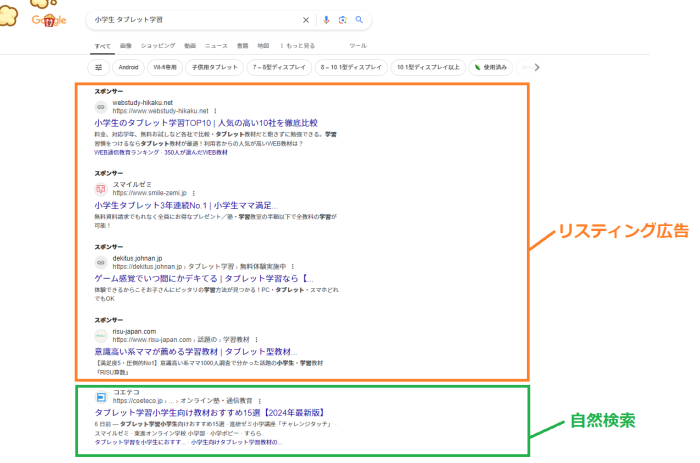Click コエテコ site favicon
Viewport: 700px width, 463px height.
point(101,396)
